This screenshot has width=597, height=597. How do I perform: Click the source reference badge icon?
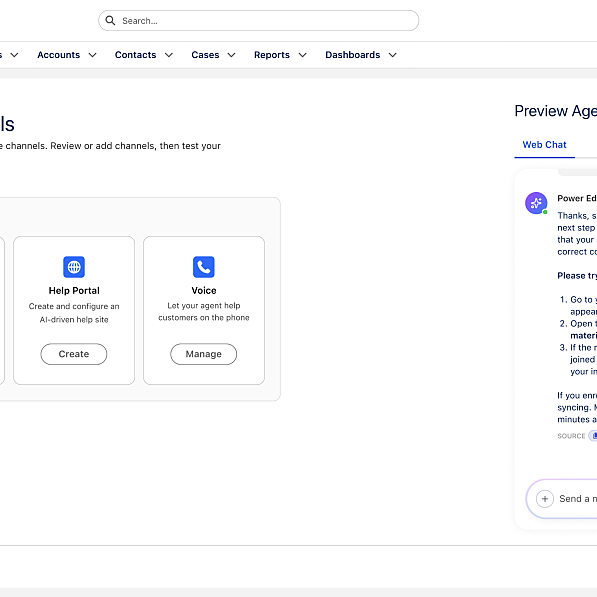click(x=593, y=436)
